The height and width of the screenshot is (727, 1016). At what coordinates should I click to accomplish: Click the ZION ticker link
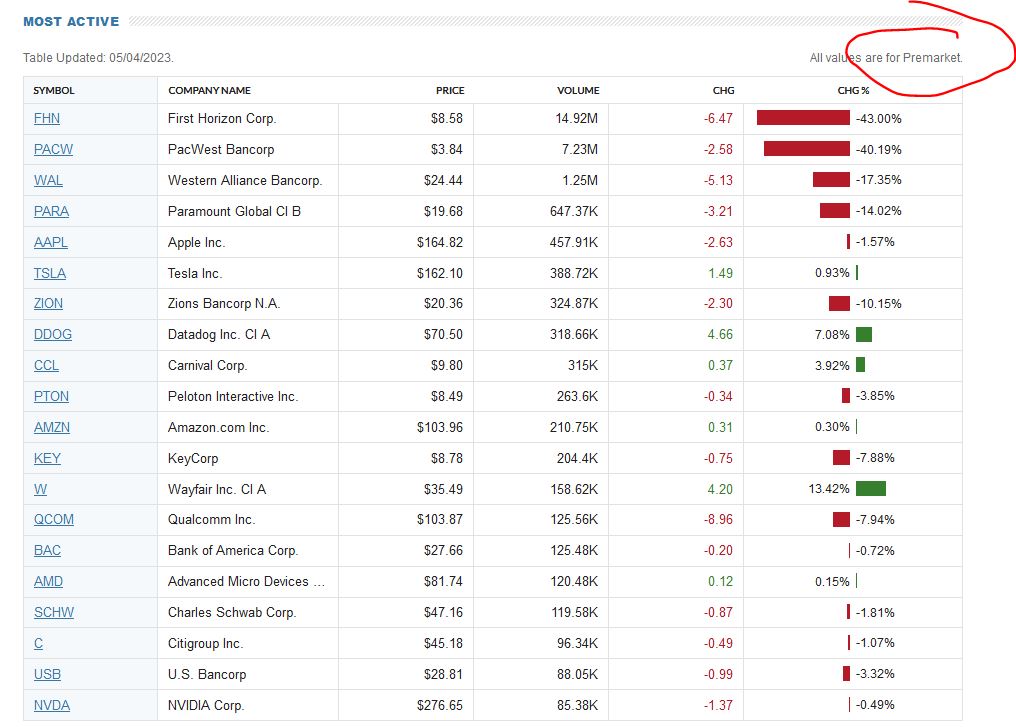tap(48, 303)
